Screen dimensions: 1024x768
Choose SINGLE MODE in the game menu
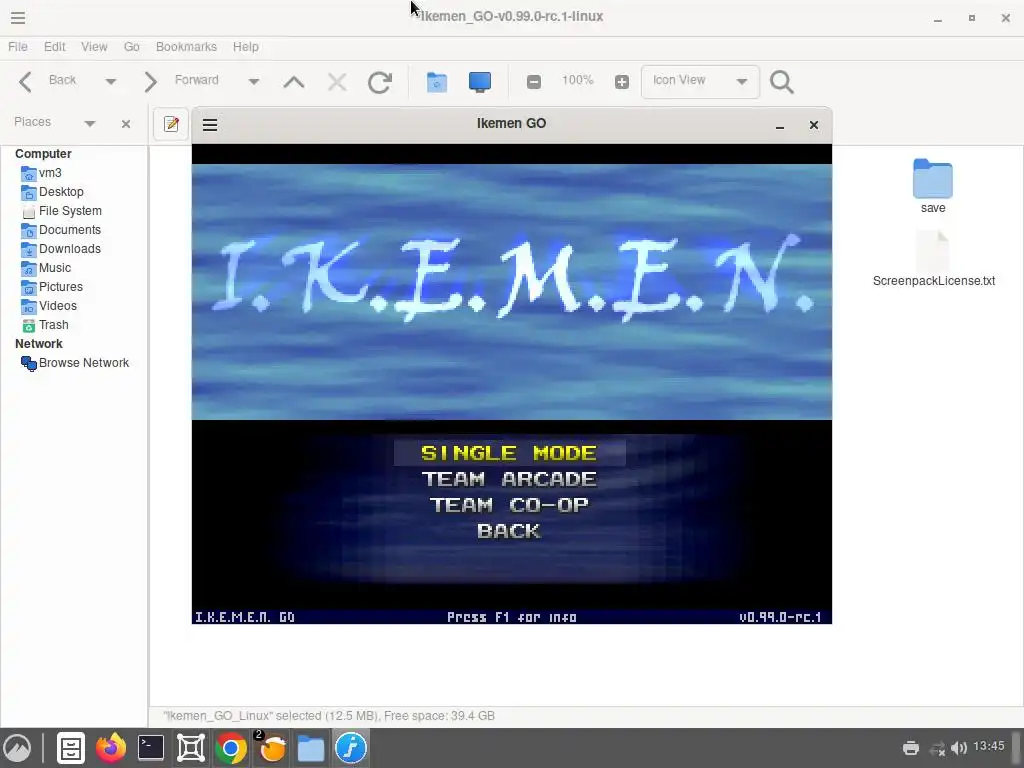coord(509,453)
